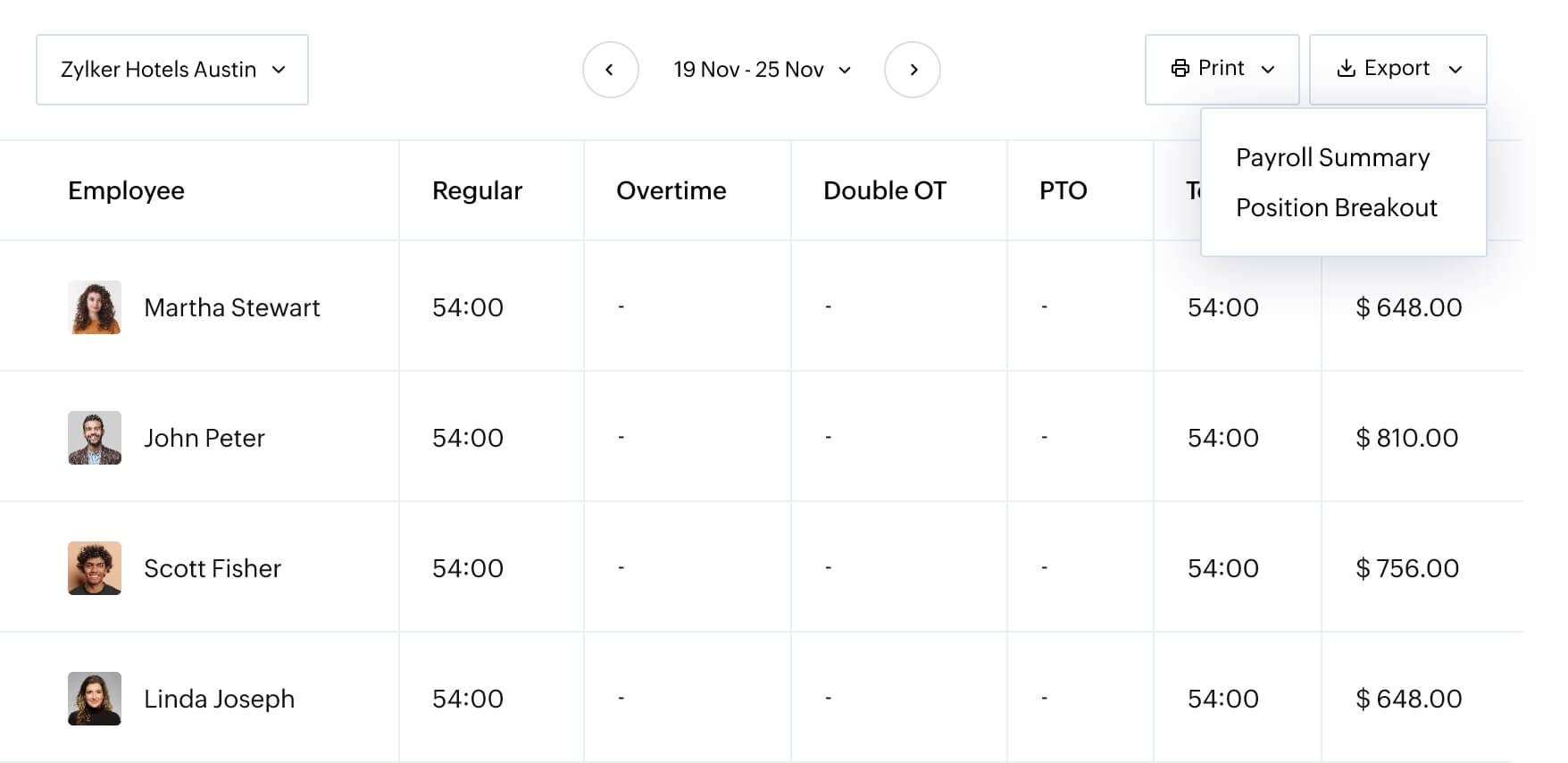1568x763 pixels.
Task: Click the Overtime column header
Action: 671,190
